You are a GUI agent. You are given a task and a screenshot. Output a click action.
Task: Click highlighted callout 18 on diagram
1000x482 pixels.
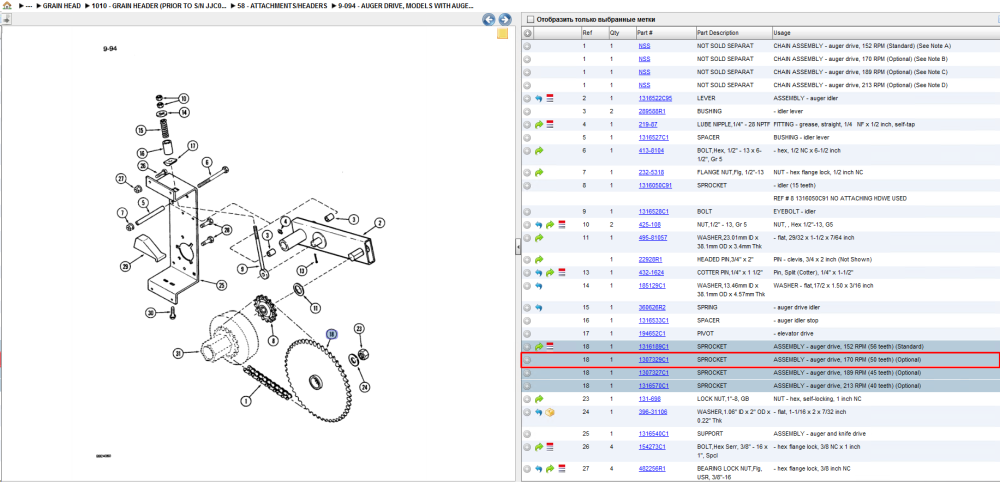(x=332, y=333)
